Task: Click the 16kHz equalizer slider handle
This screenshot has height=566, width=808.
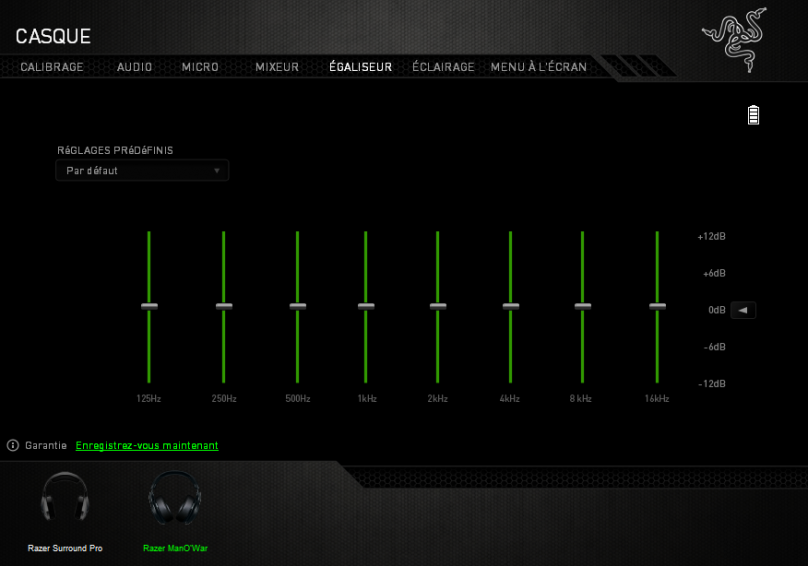Action: point(657,306)
